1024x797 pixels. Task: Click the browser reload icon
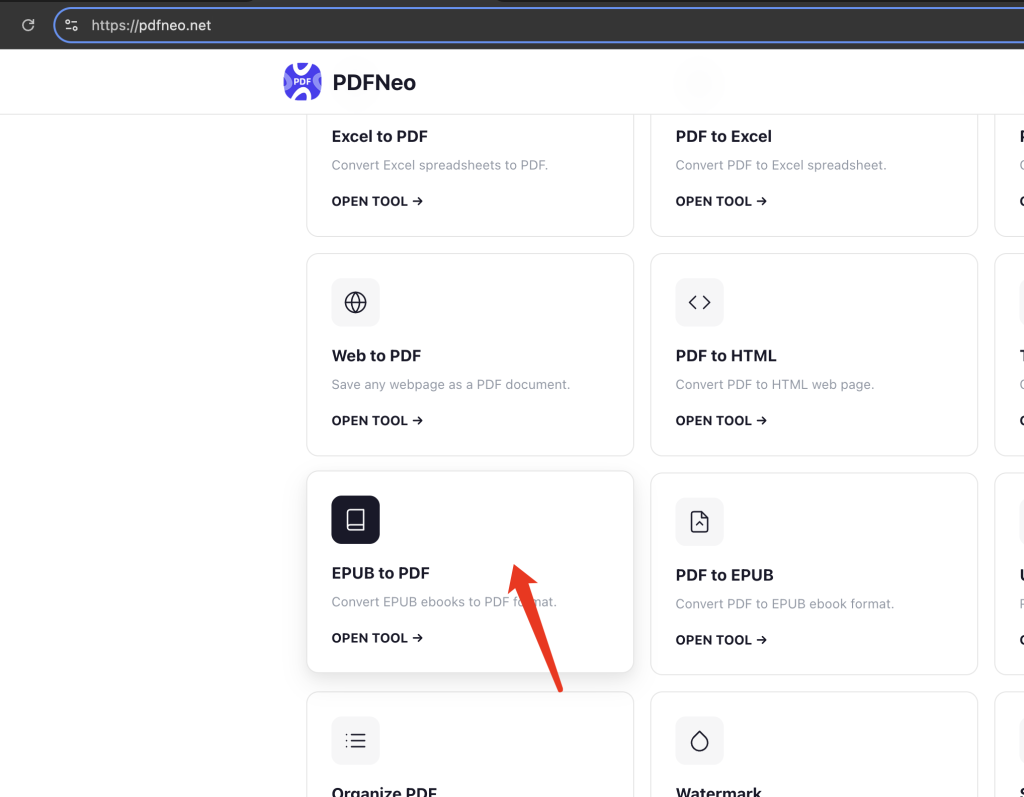[28, 25]
